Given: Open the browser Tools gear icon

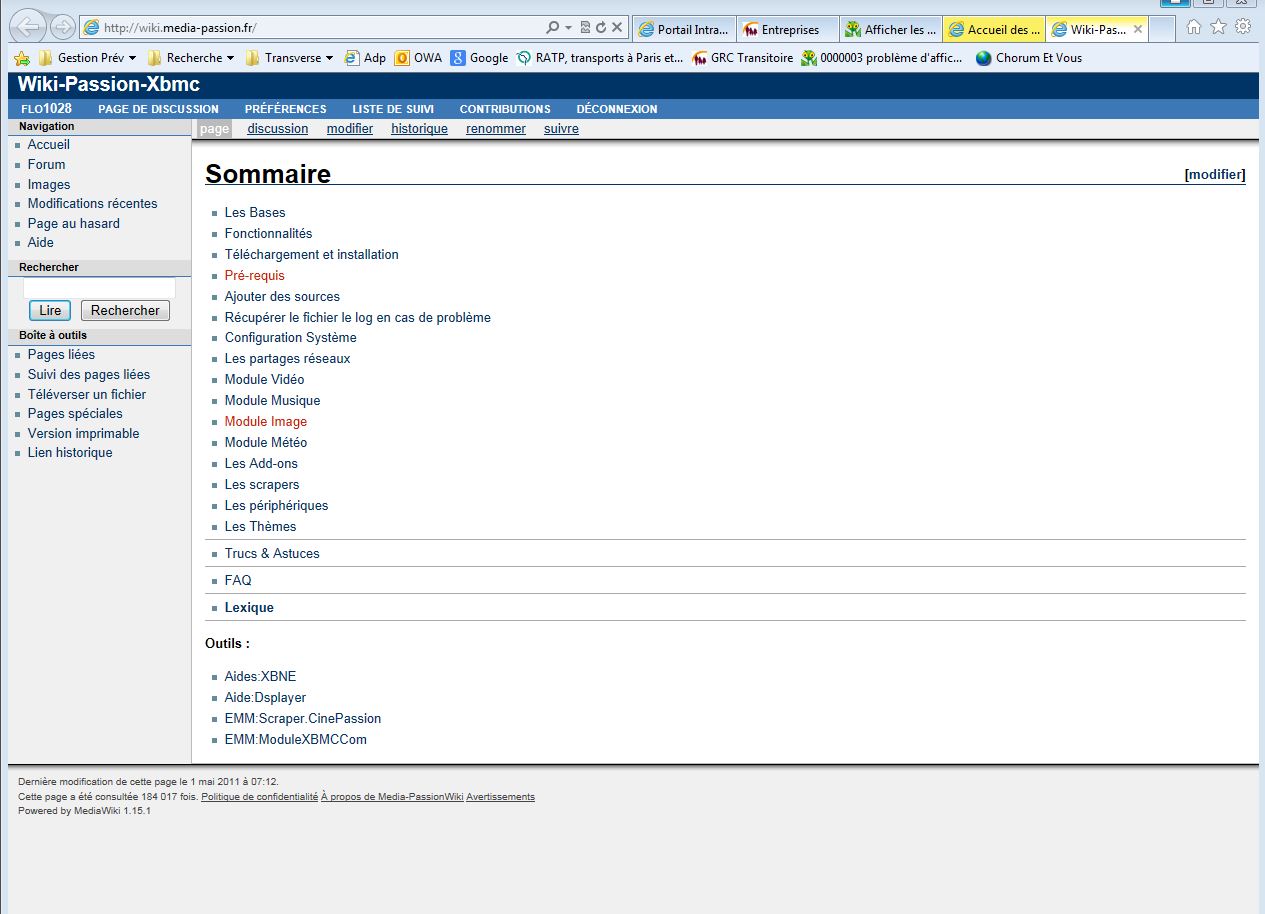Looking at the screenshot, I should [1243, 28].
